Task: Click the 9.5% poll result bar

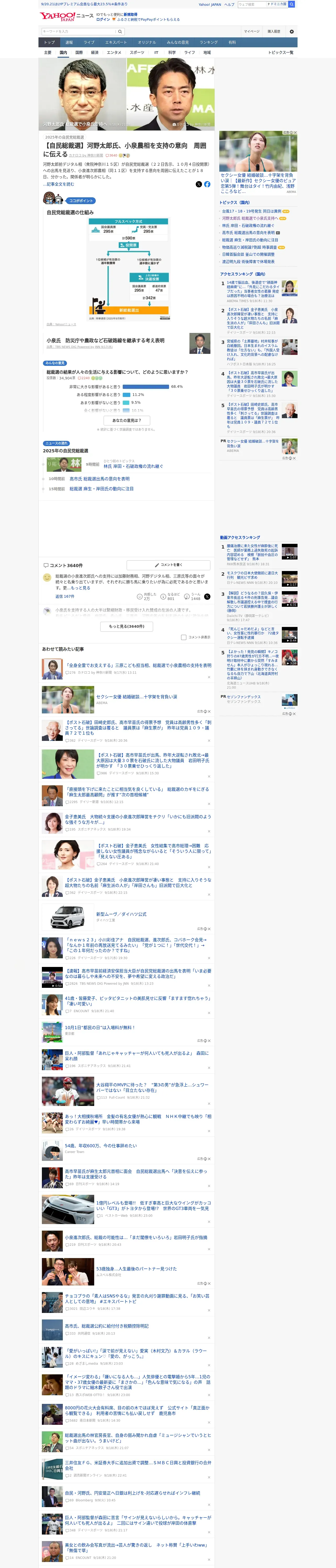Action: pyautogui.click(x=126, y=402)
